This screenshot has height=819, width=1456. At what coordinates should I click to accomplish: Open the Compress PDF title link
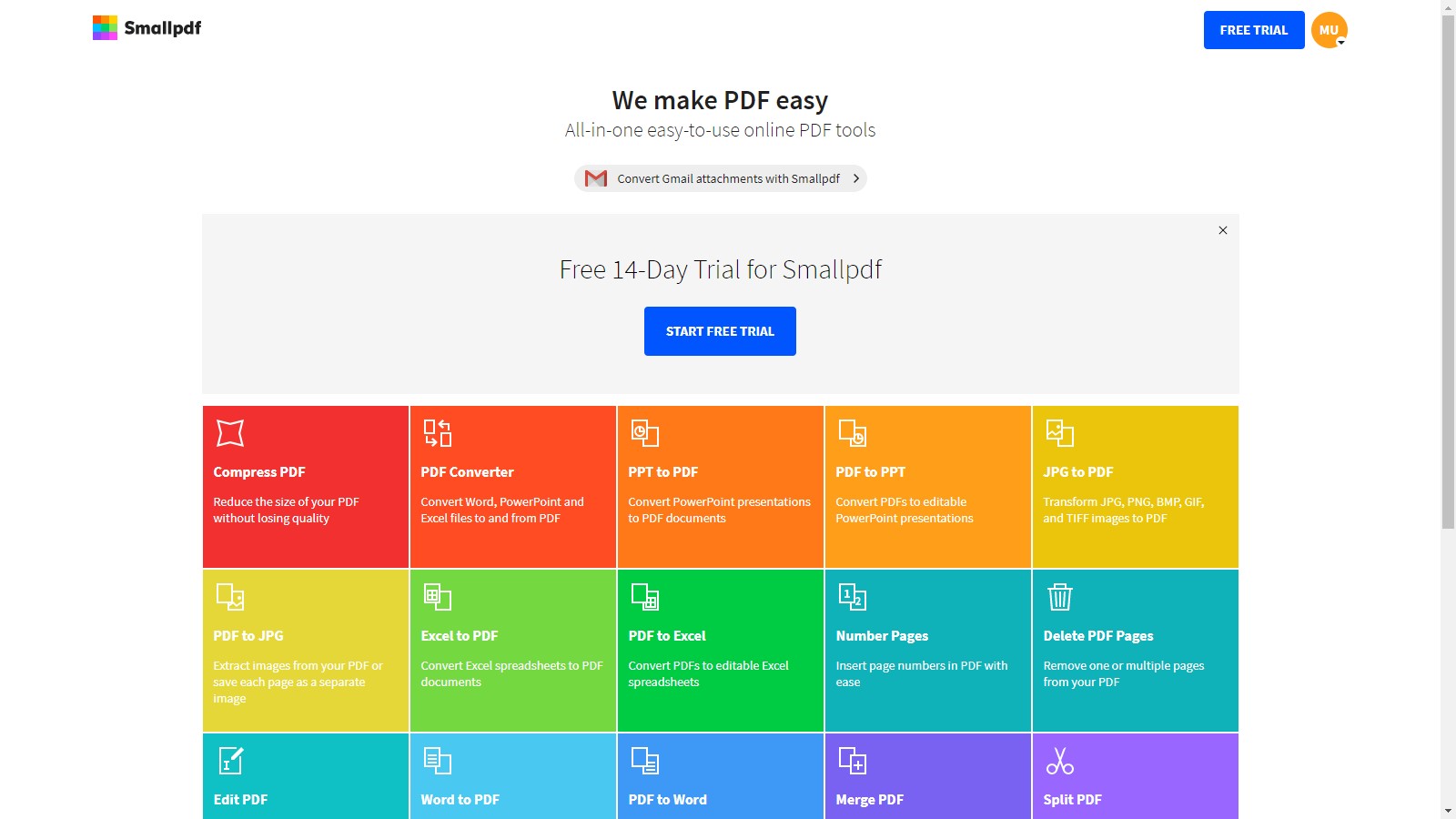[x=259, y=472]
